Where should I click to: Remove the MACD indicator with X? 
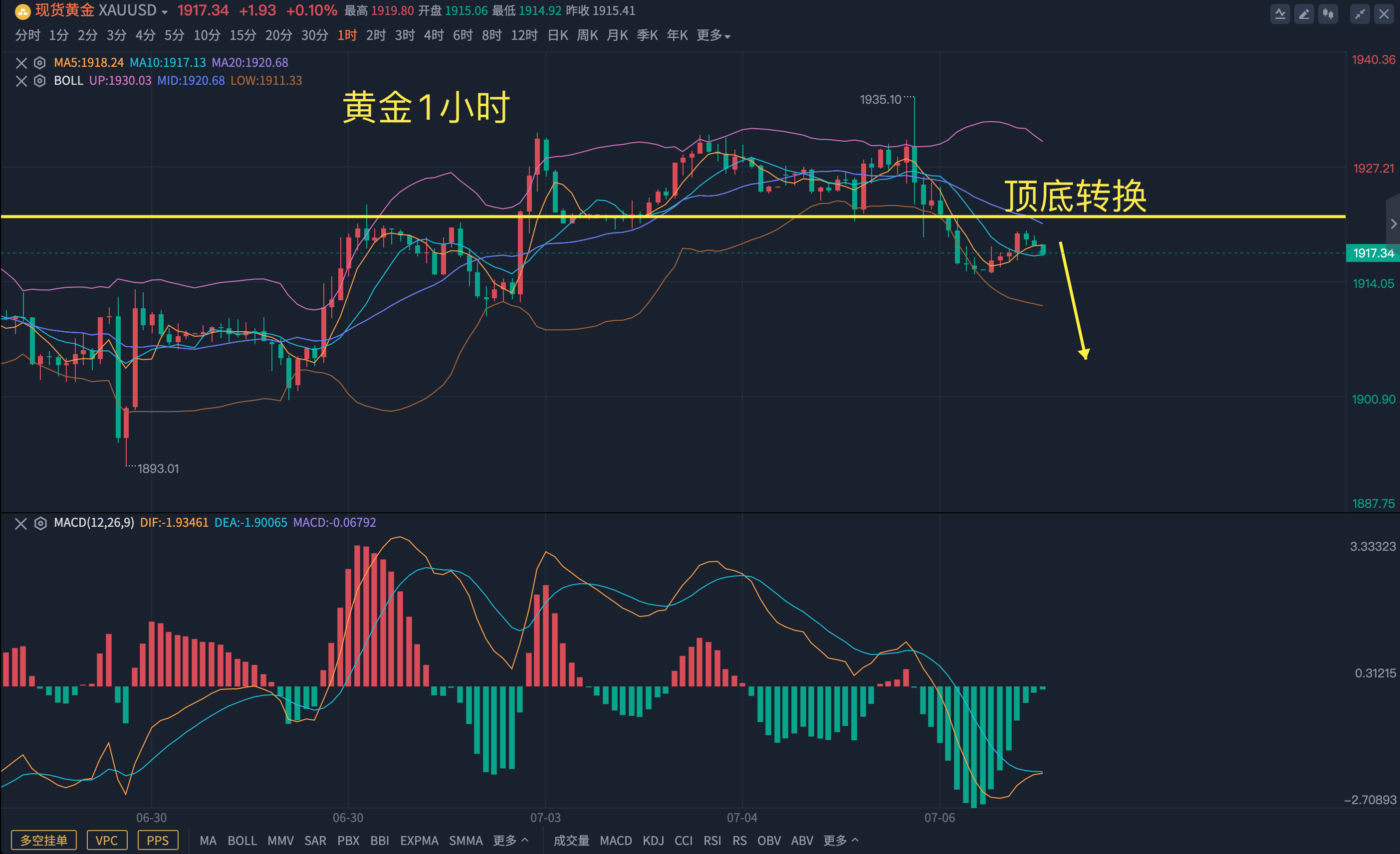(21, 523)
